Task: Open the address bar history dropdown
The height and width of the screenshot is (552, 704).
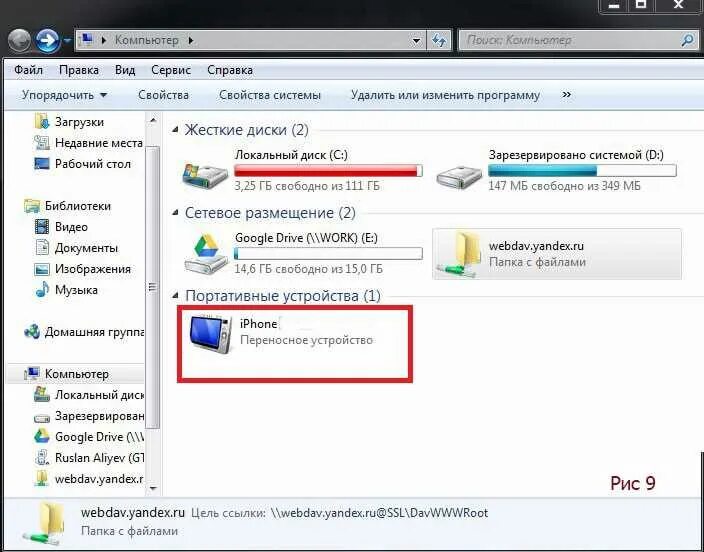Action: coord(416,40)
